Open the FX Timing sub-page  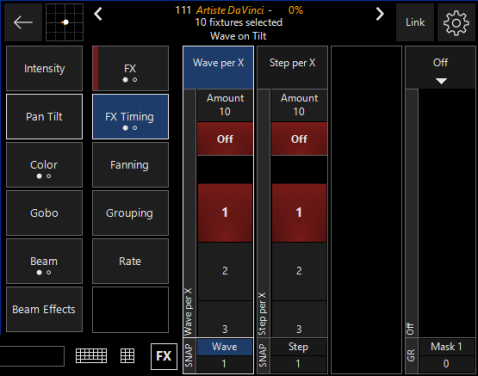click(130, 117)
